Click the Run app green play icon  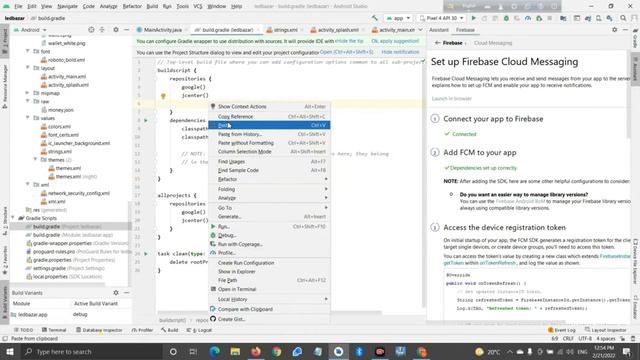(473, 18)
